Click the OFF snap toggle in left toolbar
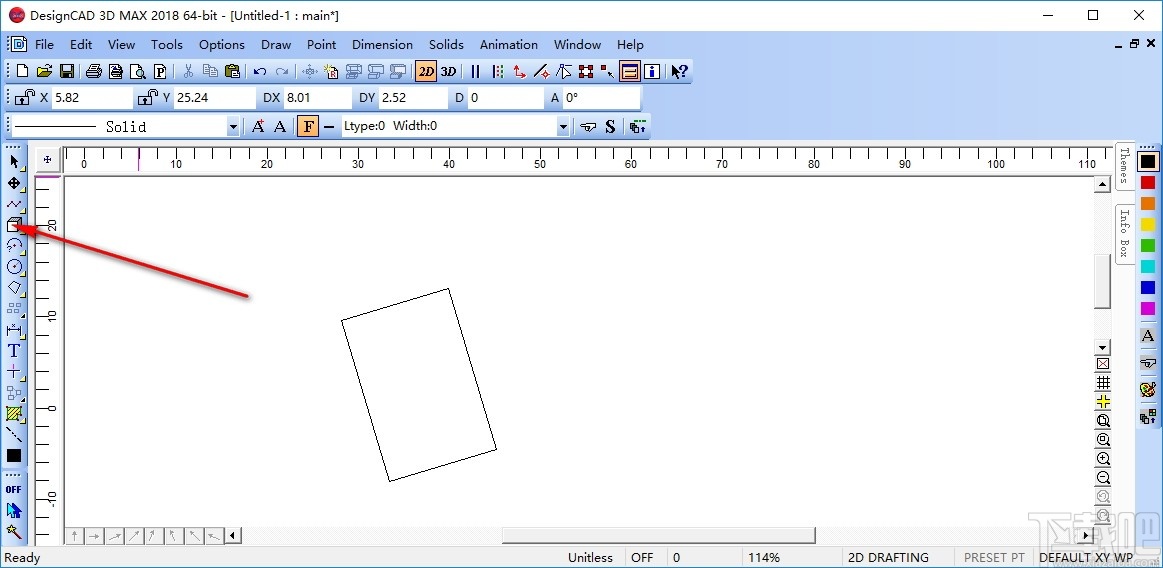The width and height of the screenshot is (1163, 568). [13, 489]
